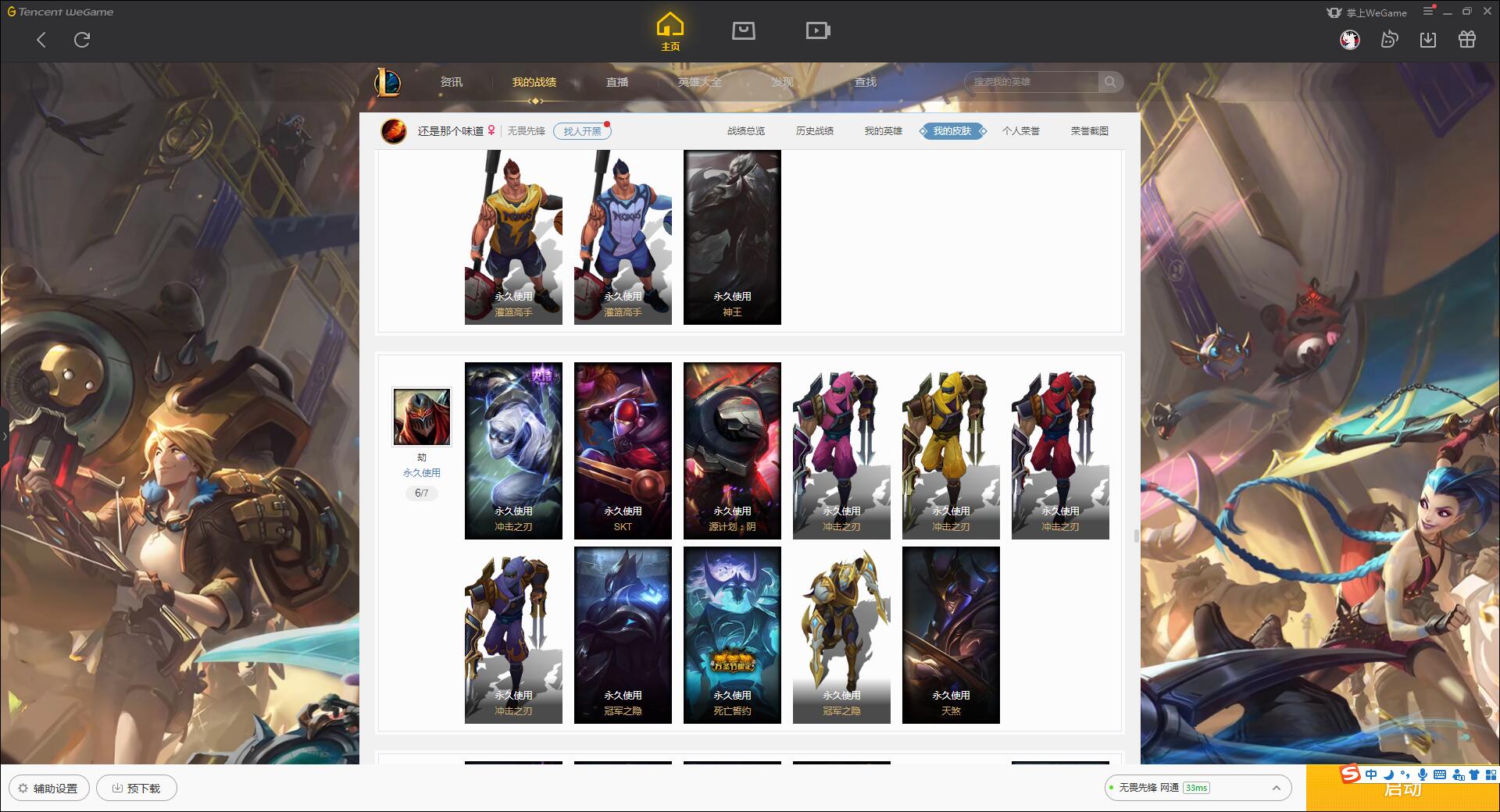Open the 天煞 Zed skin card
Image resolution: width=1500 pixels, height=812 pixels.
pyautogui.click(x=951, y=635)
